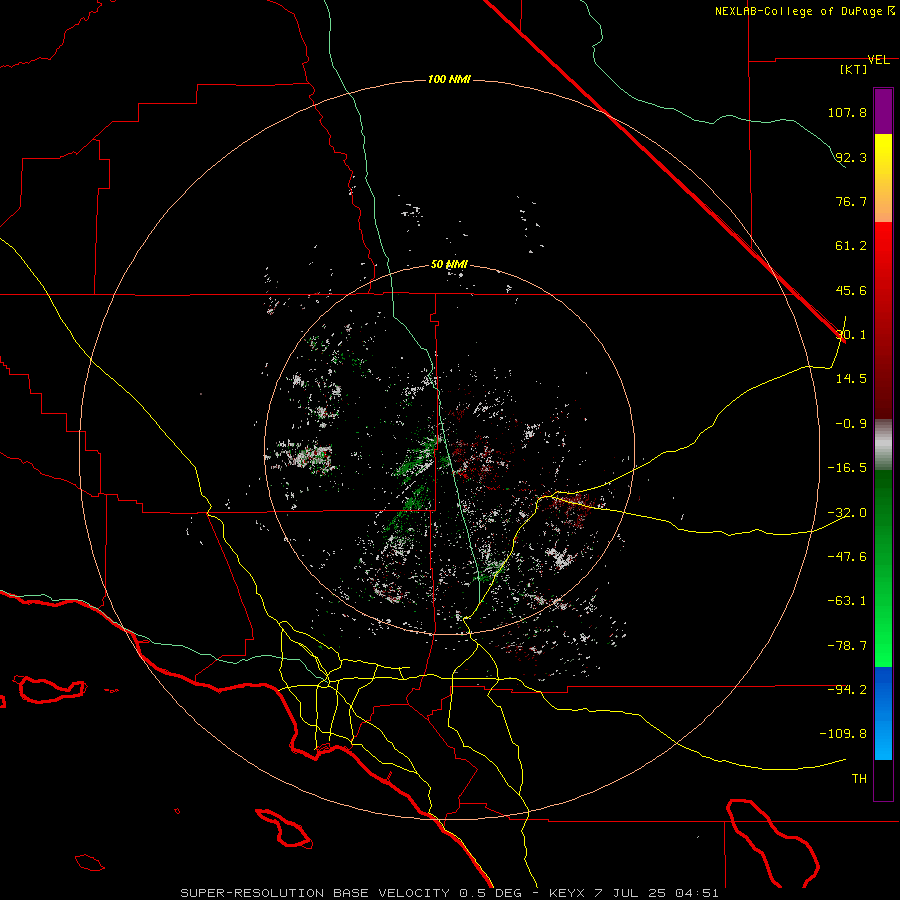Screen dimensions: 900x900
Task: Click the -94.2 scale value
Action: 847,689
